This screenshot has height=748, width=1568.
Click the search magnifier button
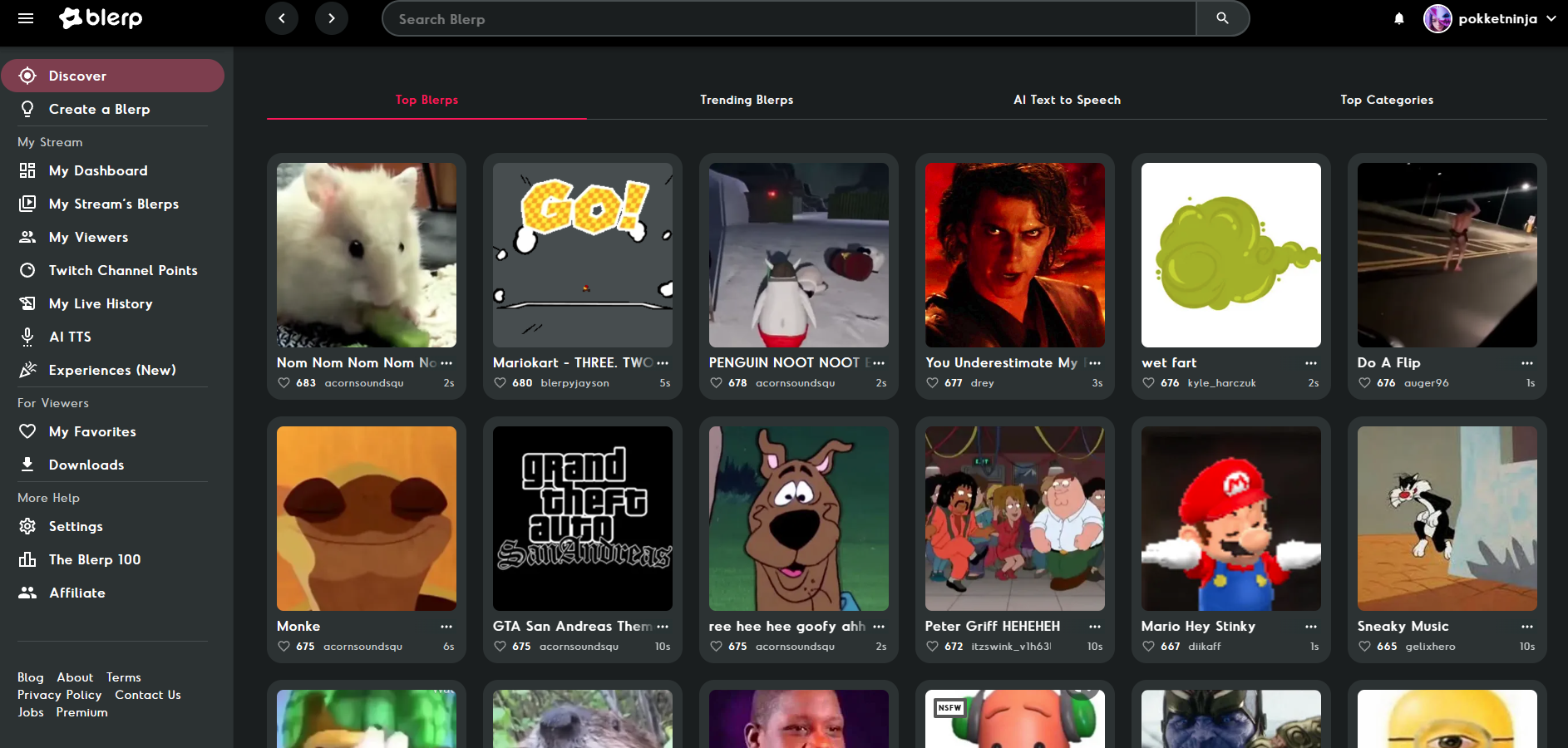[x=1222, y=18]
